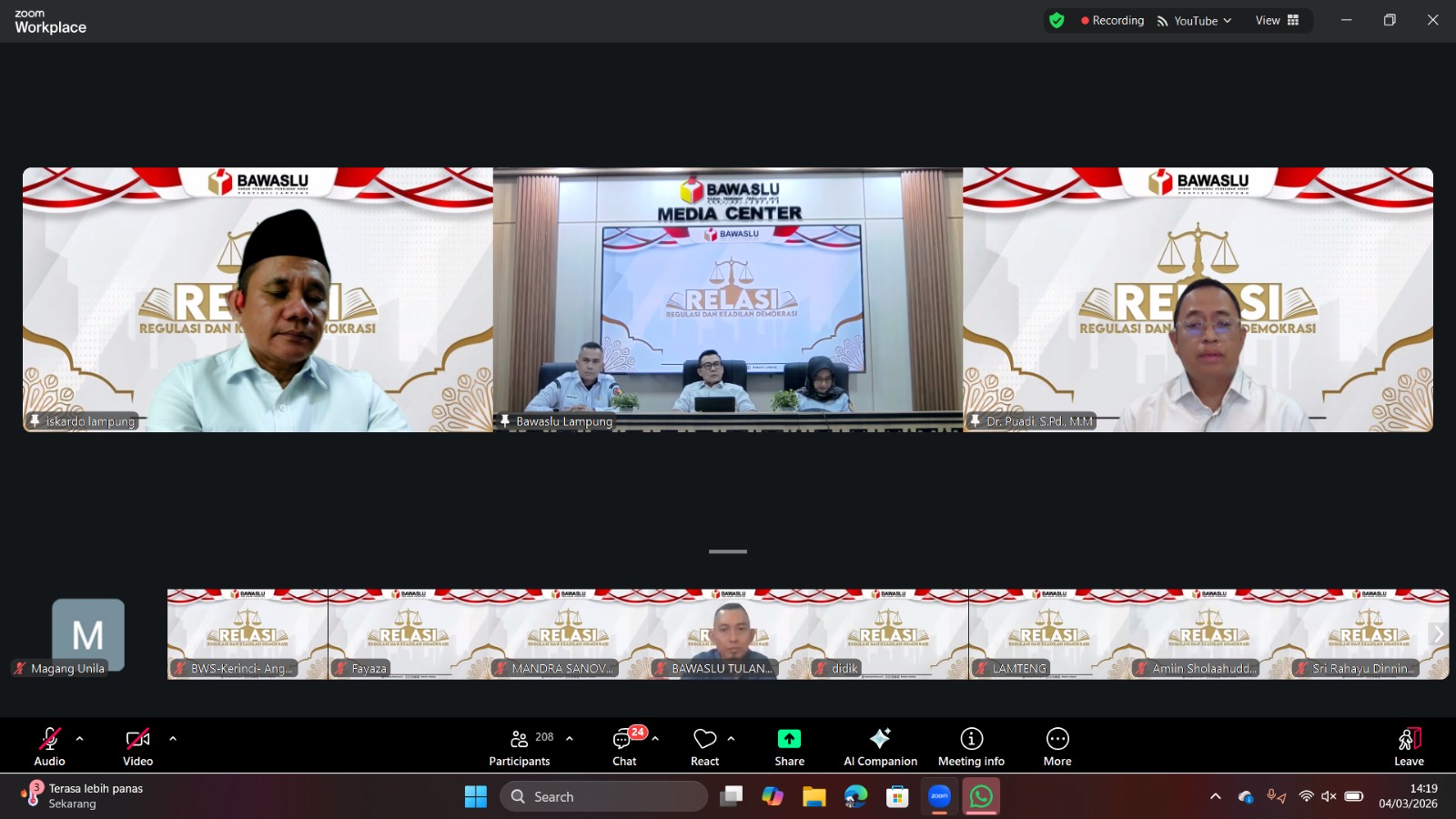Viewport: 1456px width, 819px height.
Task: Expand the Chat options arrow
Action: 655,739
